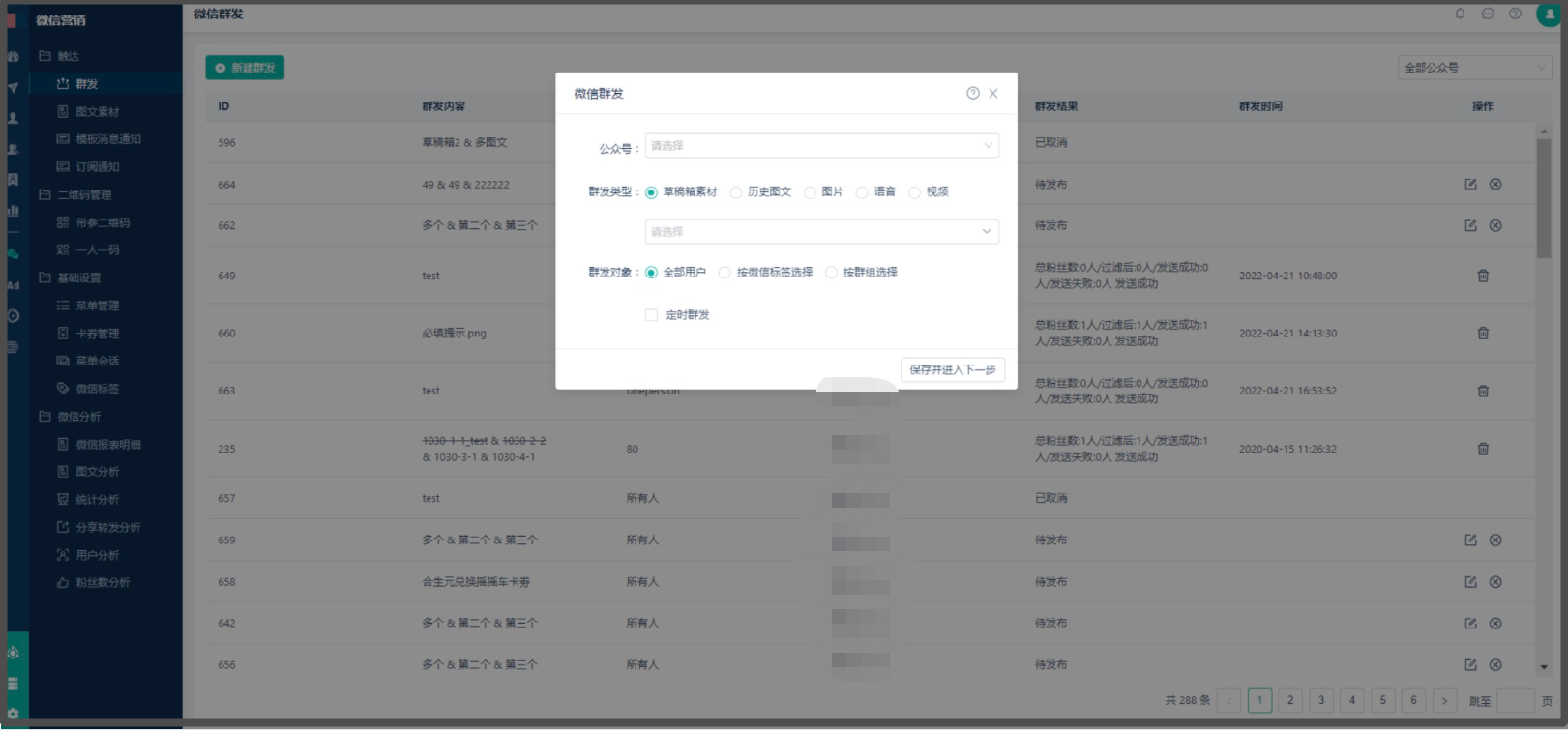Click the bar chart icon in left rail
The height and width of the screenshot is (730, 1568).
coord(13,210)
